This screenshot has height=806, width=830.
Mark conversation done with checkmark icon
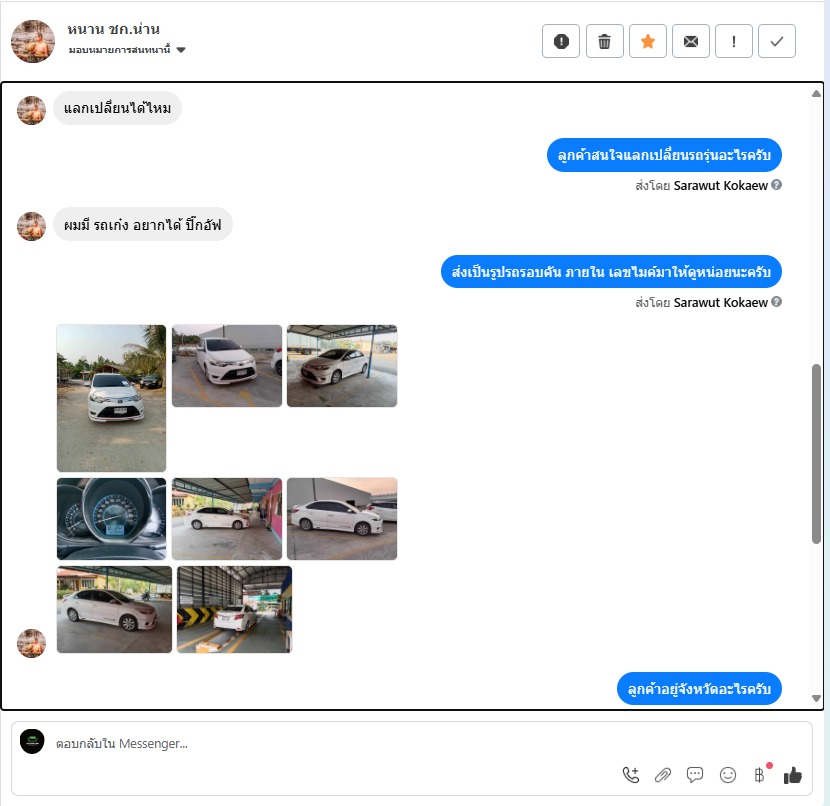[x=777, y=41]
